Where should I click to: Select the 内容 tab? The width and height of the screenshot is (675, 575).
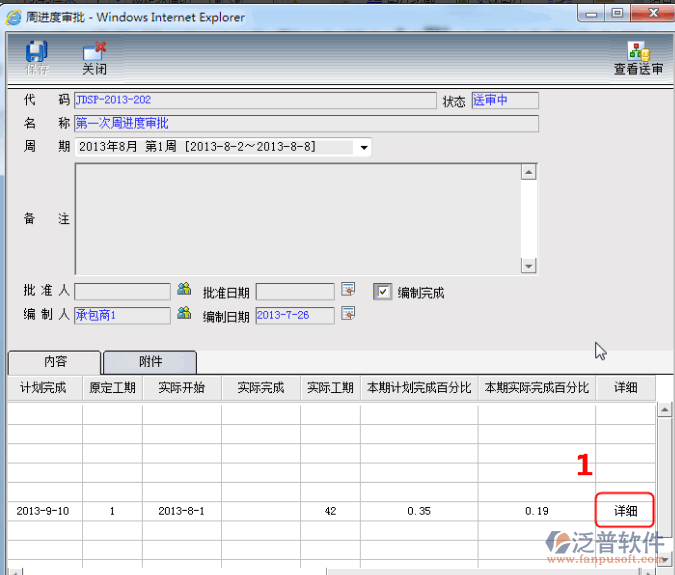pos(54,362)
